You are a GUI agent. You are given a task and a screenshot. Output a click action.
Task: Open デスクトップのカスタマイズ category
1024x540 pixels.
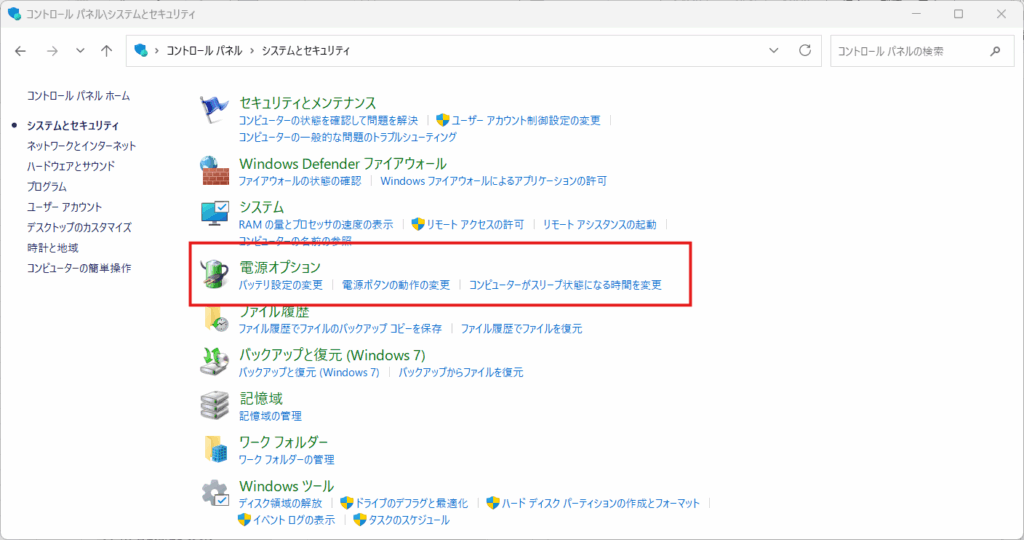pos(79,227)
